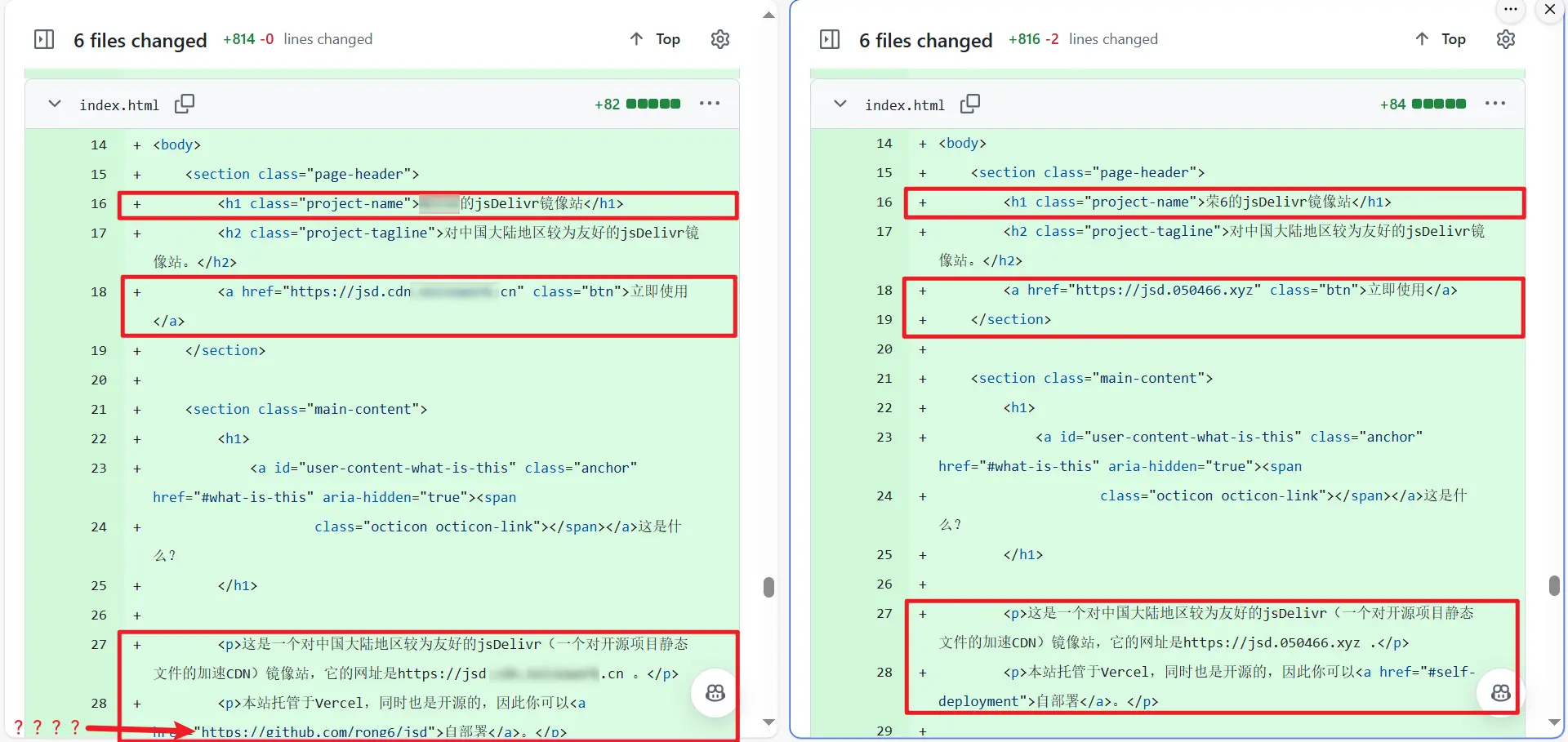Open Copilot chat button in left pane
Image resolution: width=1568 pixels, height=742 pixels.
pos(715,693)
